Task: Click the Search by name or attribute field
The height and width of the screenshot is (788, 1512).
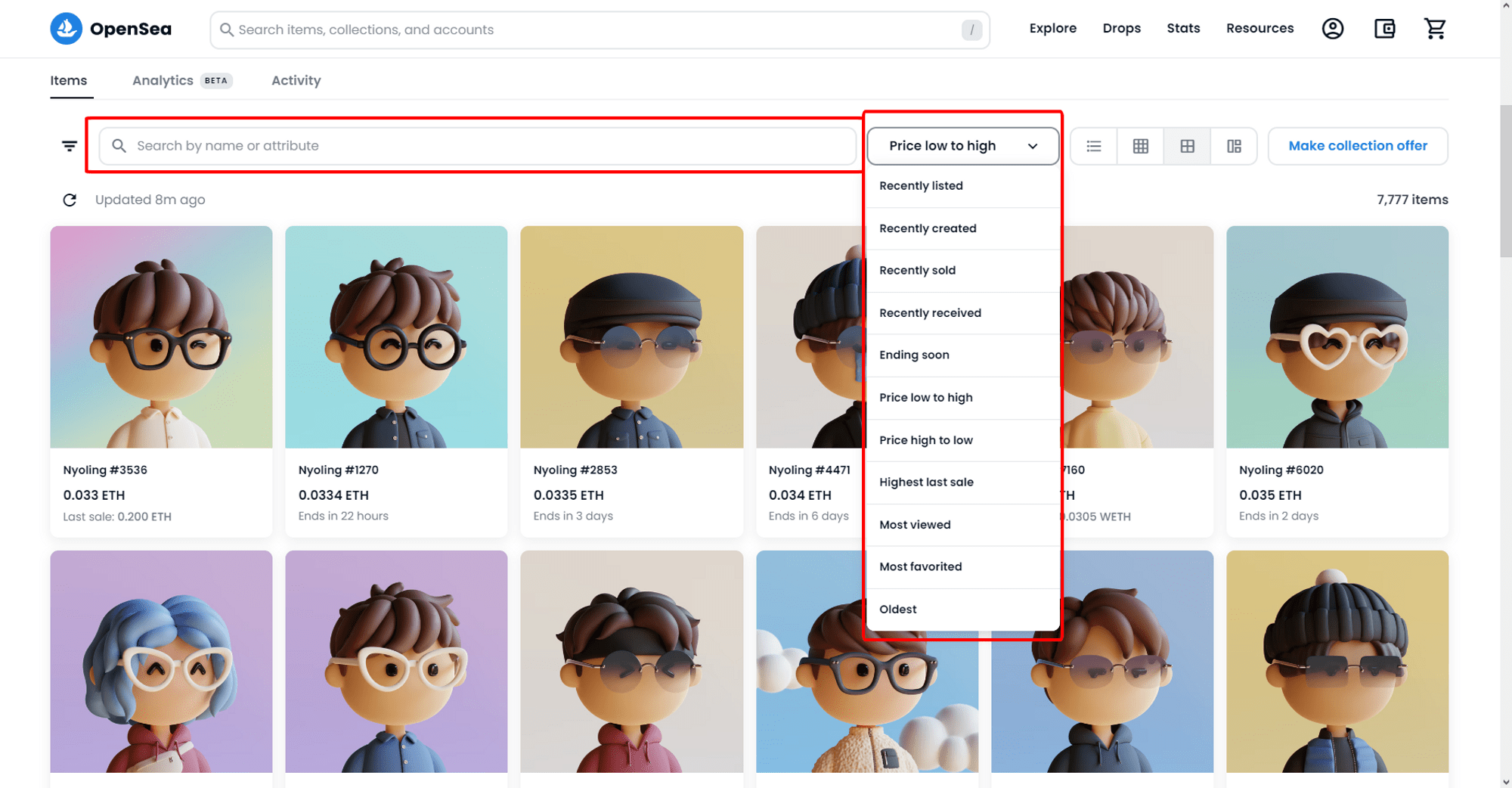Action: tap(484, 146)
